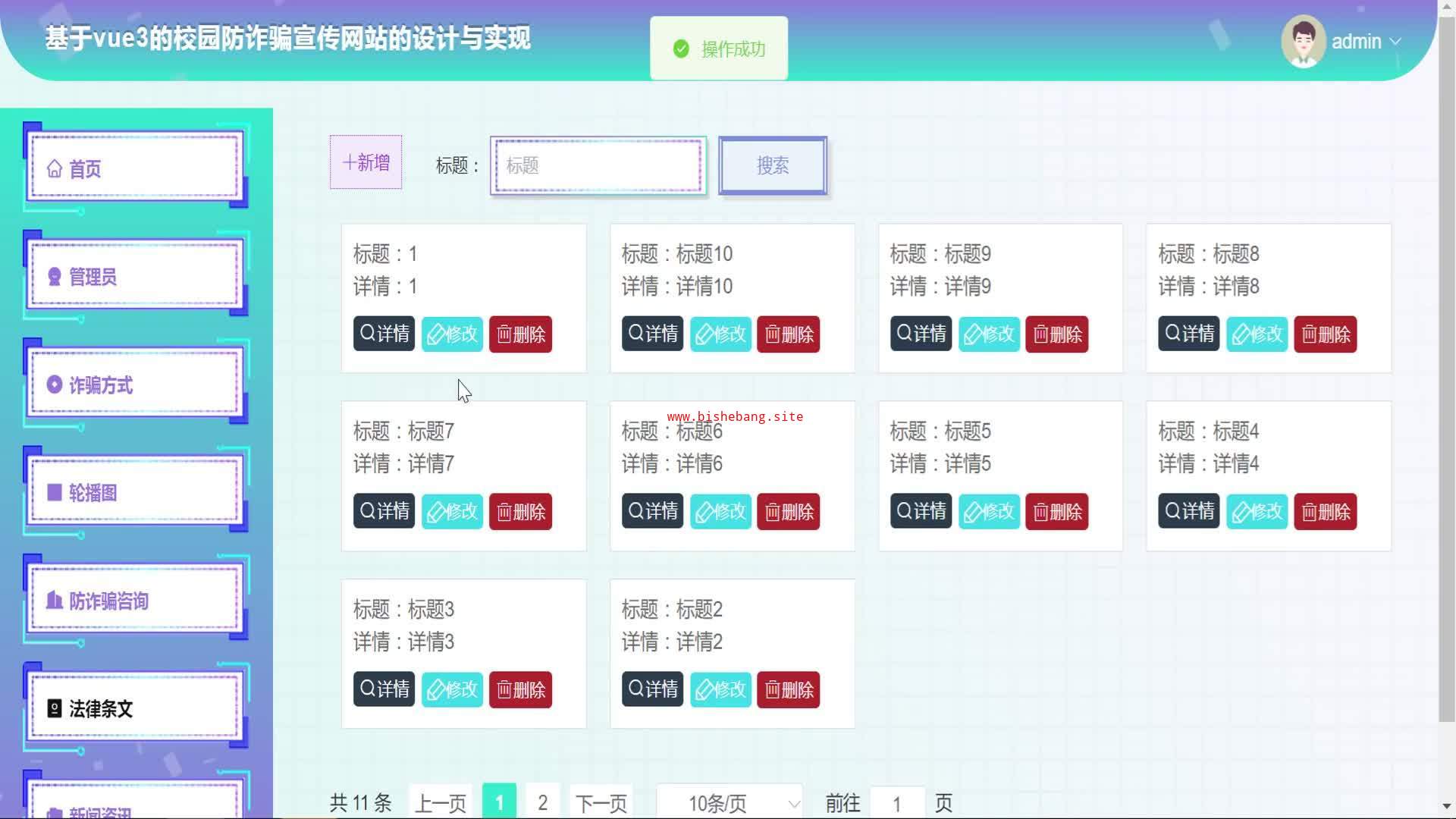Screen dimensions: 1456x819
Task: Click the 下一页 next page button
Action: pos(601,803)
